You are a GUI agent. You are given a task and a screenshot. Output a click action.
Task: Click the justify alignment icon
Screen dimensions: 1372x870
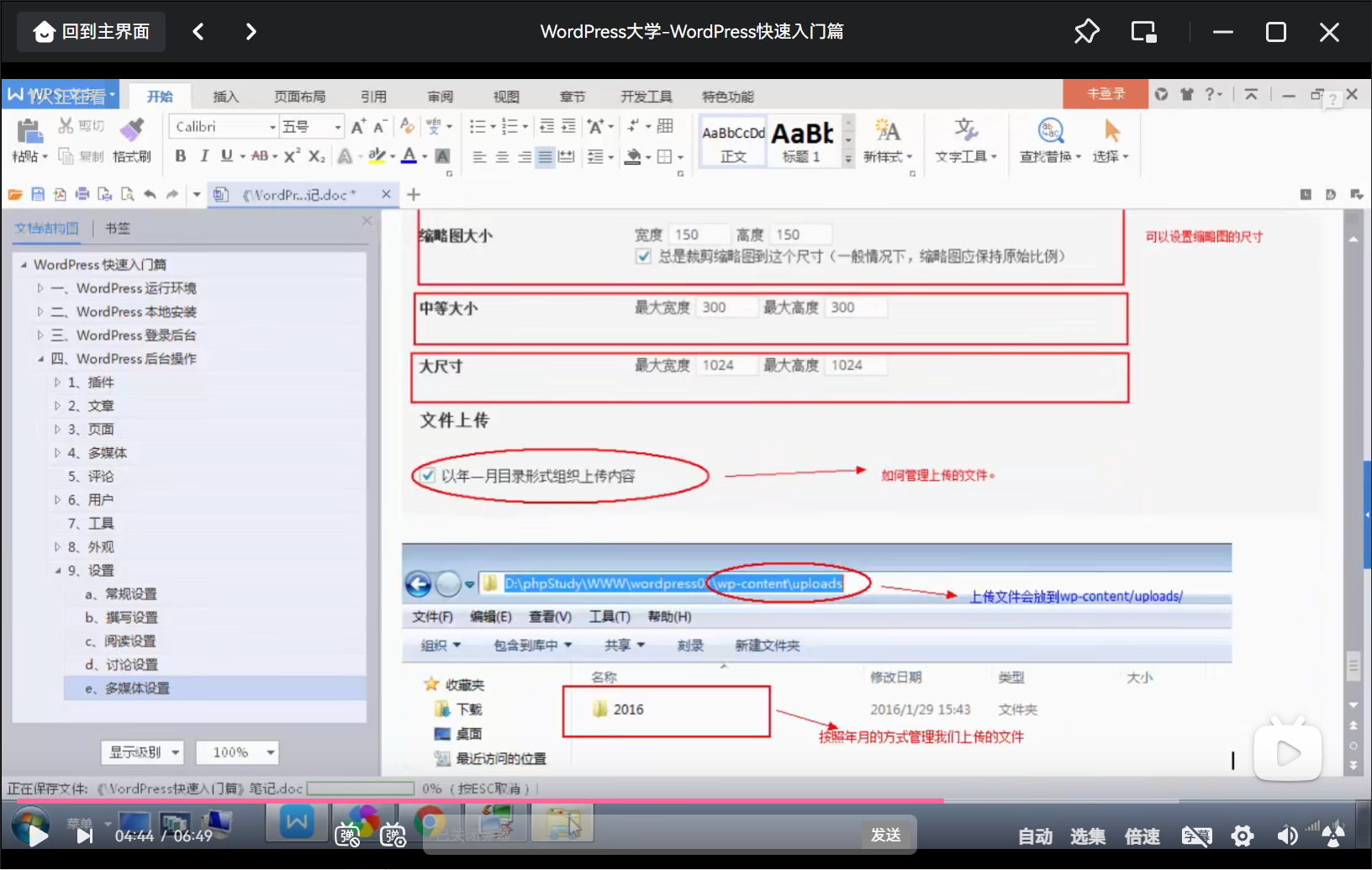tap(545, 156)
